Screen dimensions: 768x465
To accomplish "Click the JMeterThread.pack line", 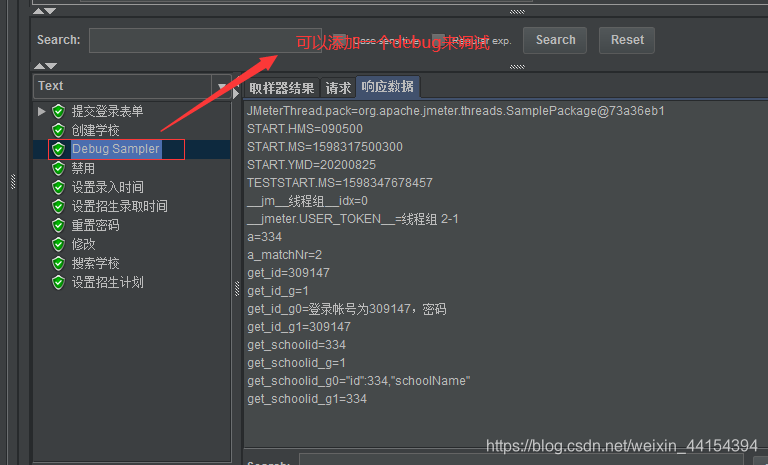I will [456, 111].
